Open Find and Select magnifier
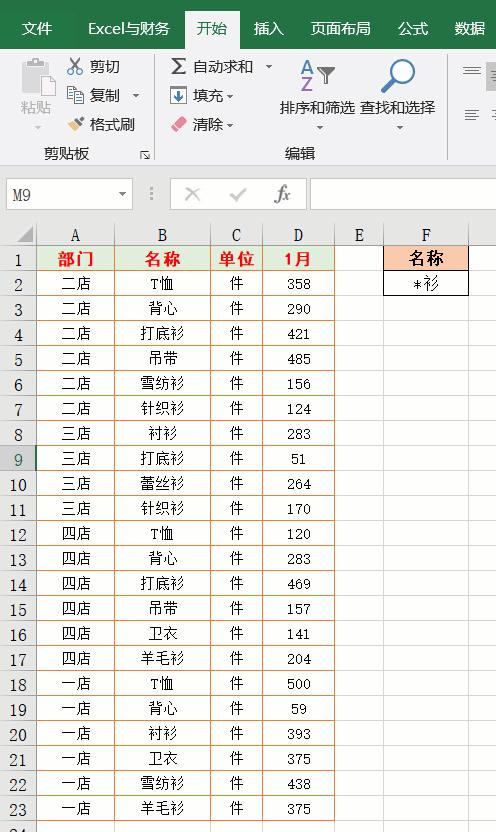This screenshot has height=832, width=496. (398, 75)
